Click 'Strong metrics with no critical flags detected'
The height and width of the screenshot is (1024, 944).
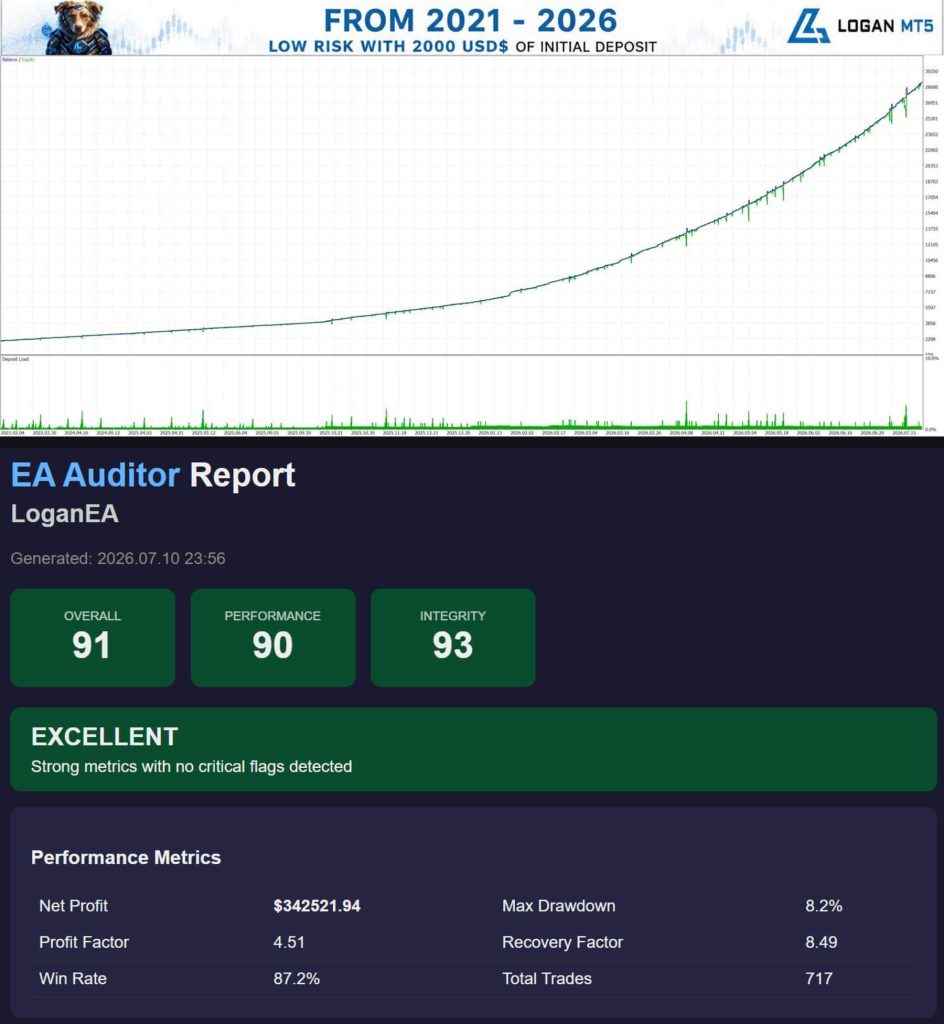tap(191, 766)
